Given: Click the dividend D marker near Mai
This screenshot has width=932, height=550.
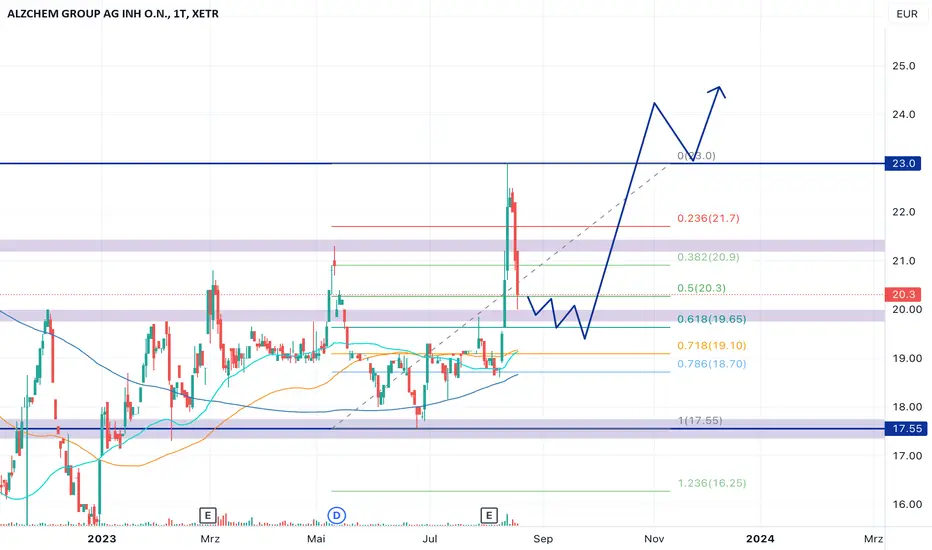Looking at the screenshot, I should pyautogui.click(x=337, y=515).
